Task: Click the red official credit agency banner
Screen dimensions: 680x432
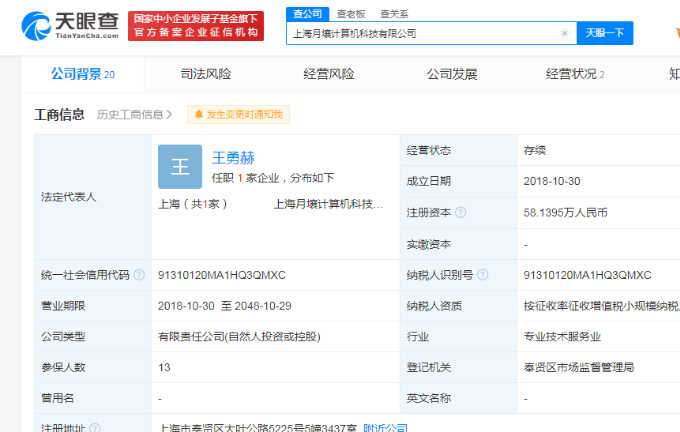Action: click(x=196, y=26)
